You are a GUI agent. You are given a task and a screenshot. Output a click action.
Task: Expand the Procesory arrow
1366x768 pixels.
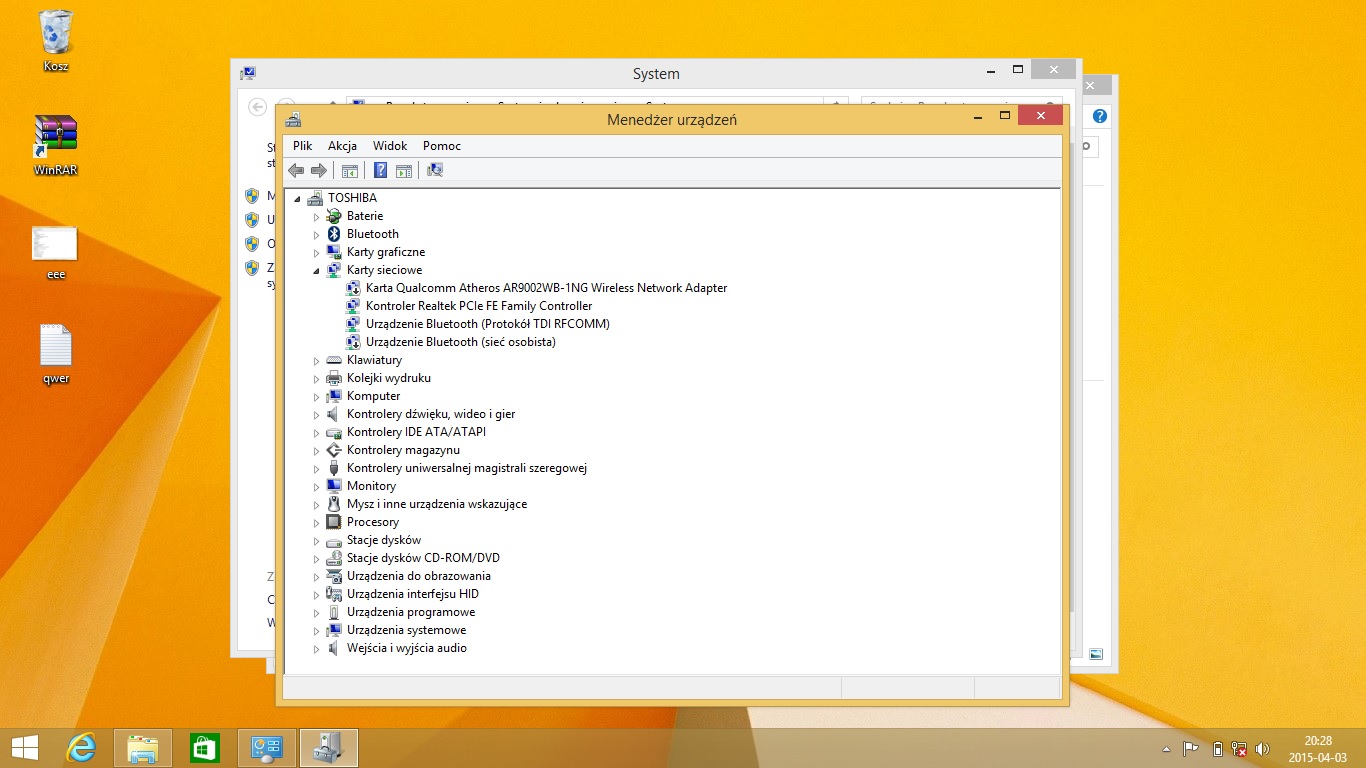[316, 522]
